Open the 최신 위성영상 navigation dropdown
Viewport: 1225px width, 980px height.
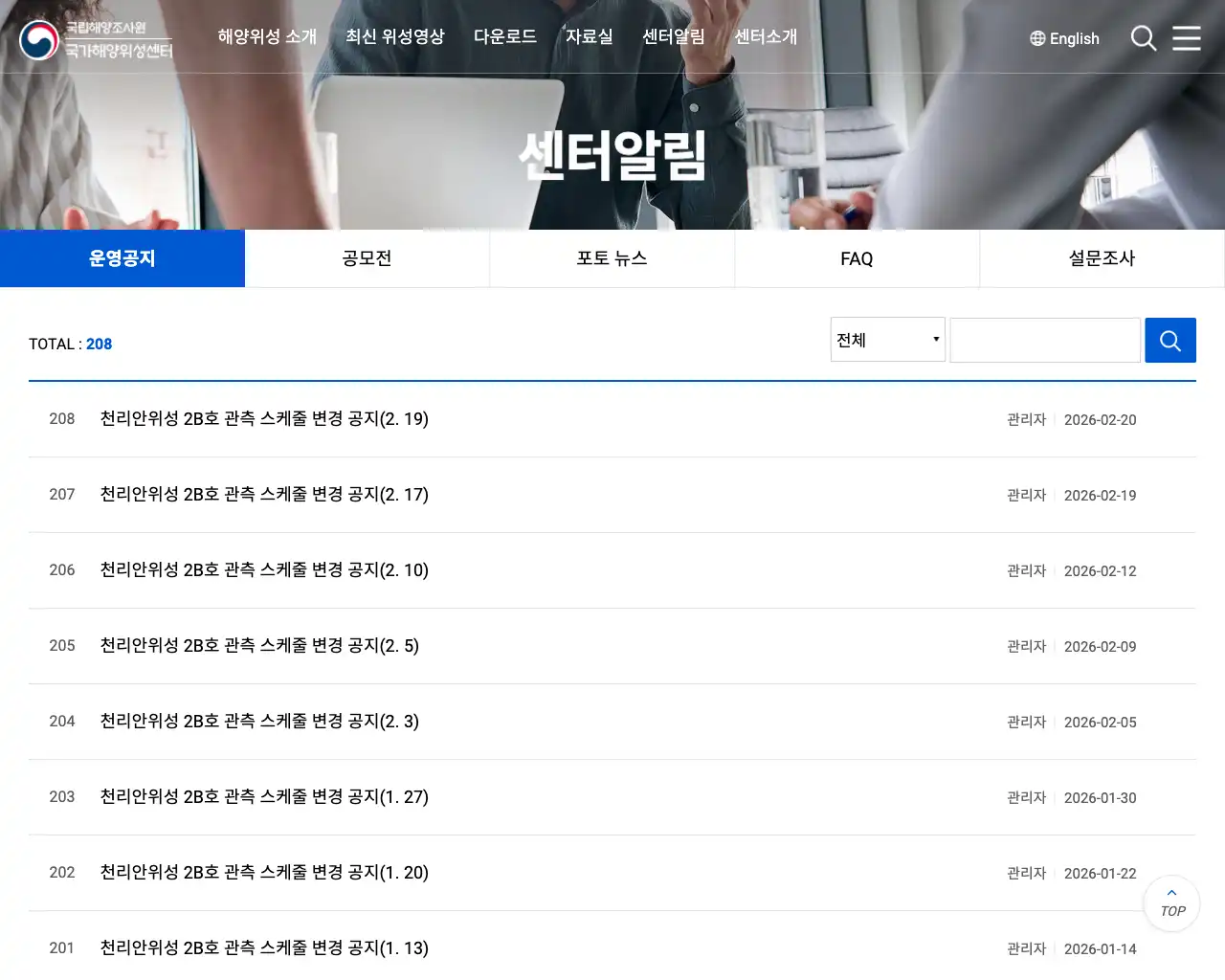pyautogui.click(x=395, y=36)
